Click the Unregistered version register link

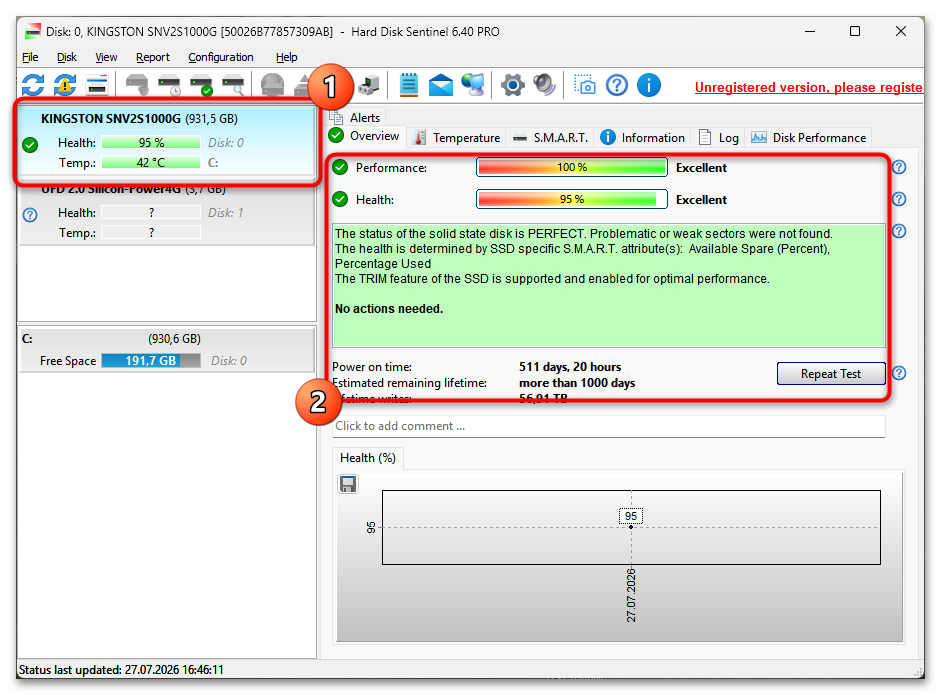pos(808,88)
